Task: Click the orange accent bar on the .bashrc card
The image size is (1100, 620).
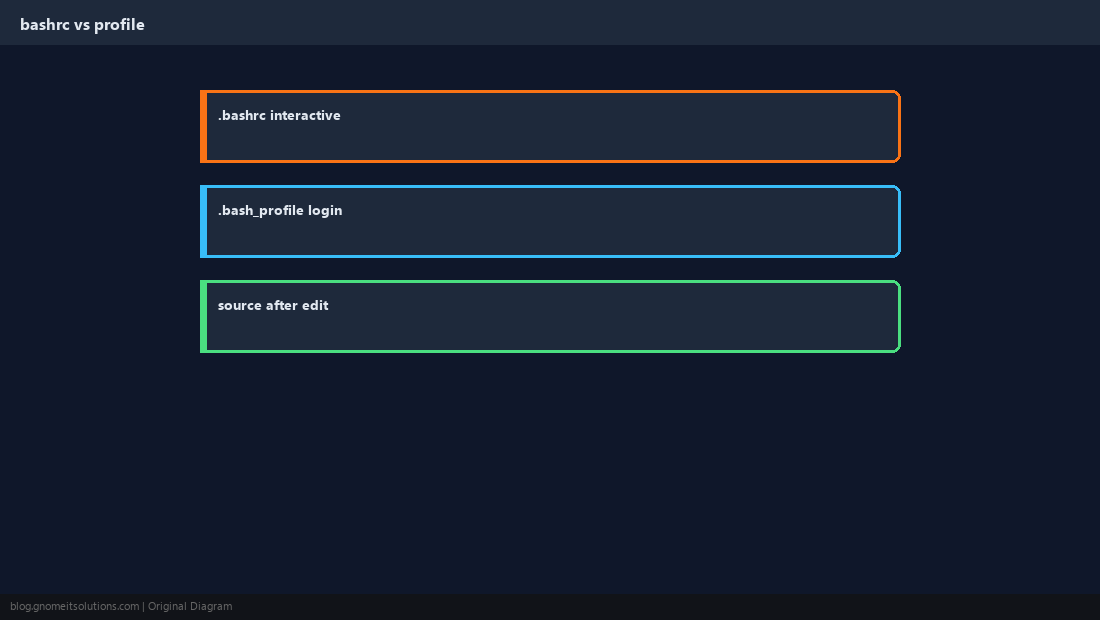Action: coord(203,126)
